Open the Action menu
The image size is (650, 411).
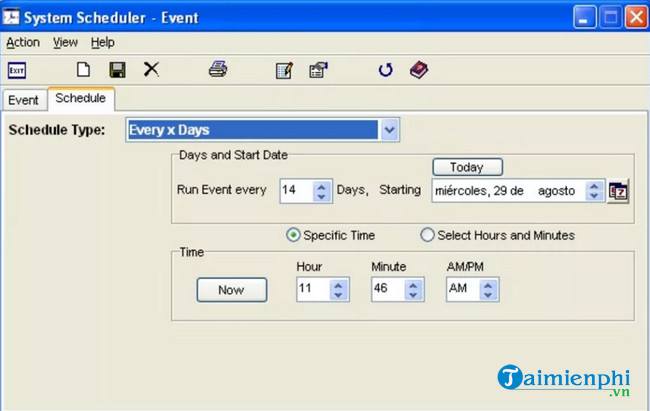point(23,42)
